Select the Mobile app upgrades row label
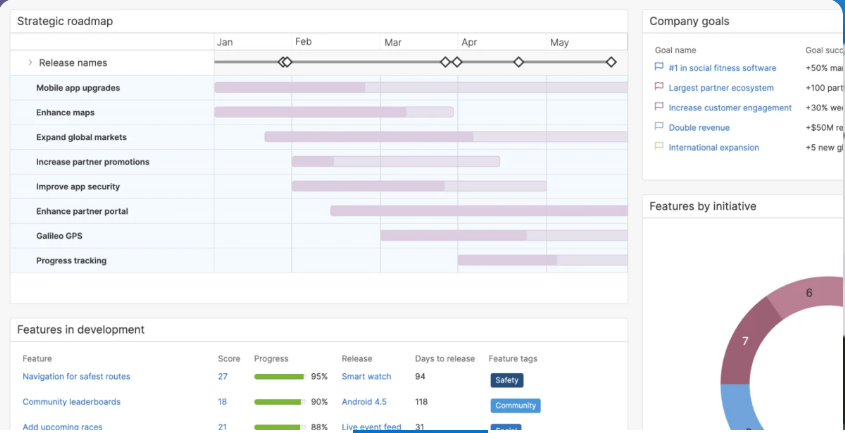Image resolution: width=845 pixels, height=433 pixels. point(78,88)
